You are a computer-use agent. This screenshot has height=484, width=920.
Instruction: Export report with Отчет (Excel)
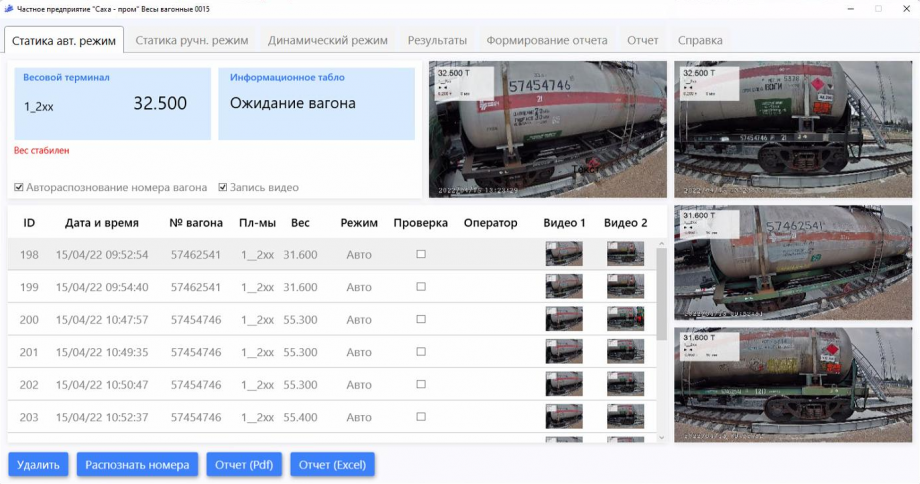(x=332, y=465)
